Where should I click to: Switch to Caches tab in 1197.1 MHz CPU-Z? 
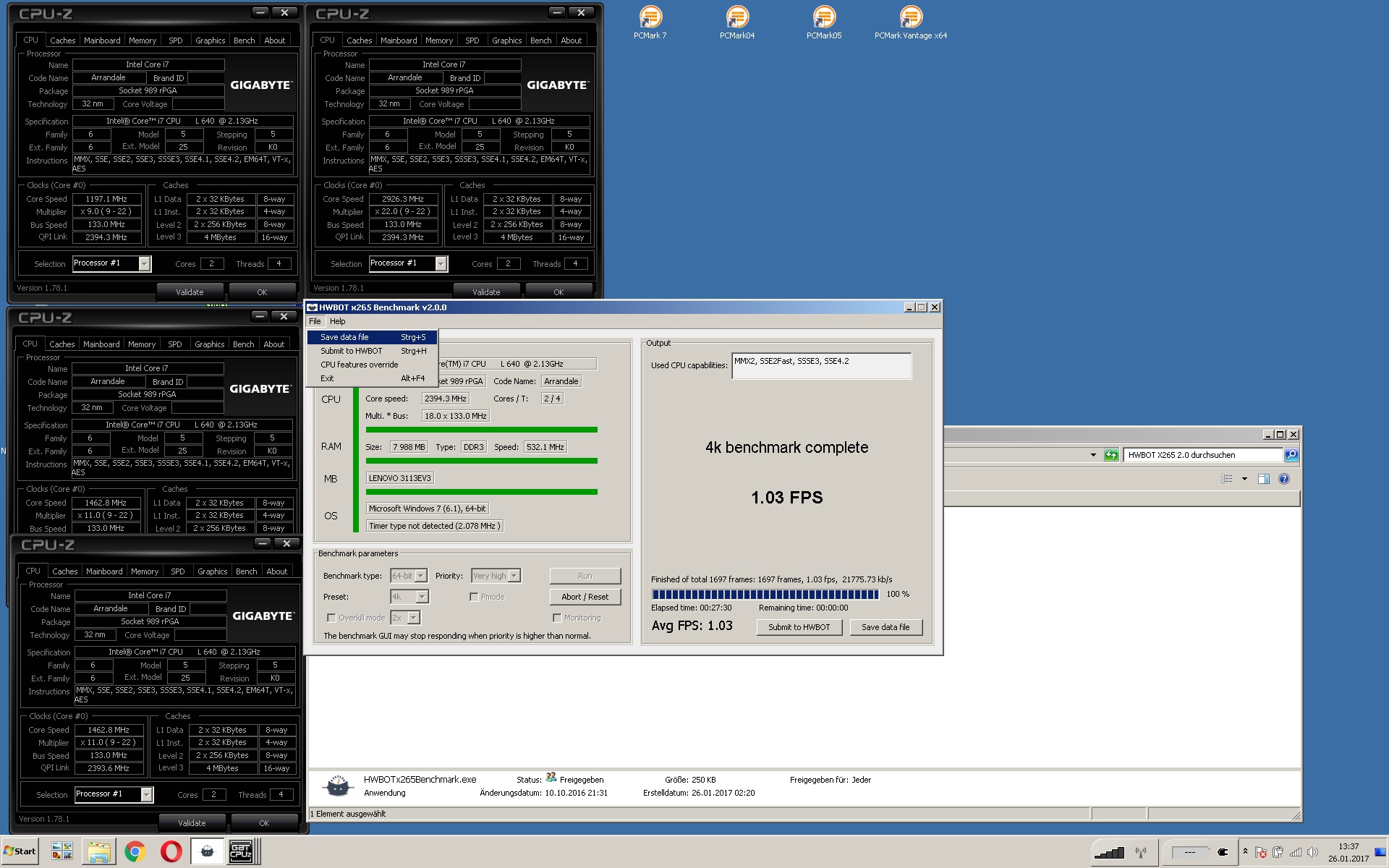point(63,41)
